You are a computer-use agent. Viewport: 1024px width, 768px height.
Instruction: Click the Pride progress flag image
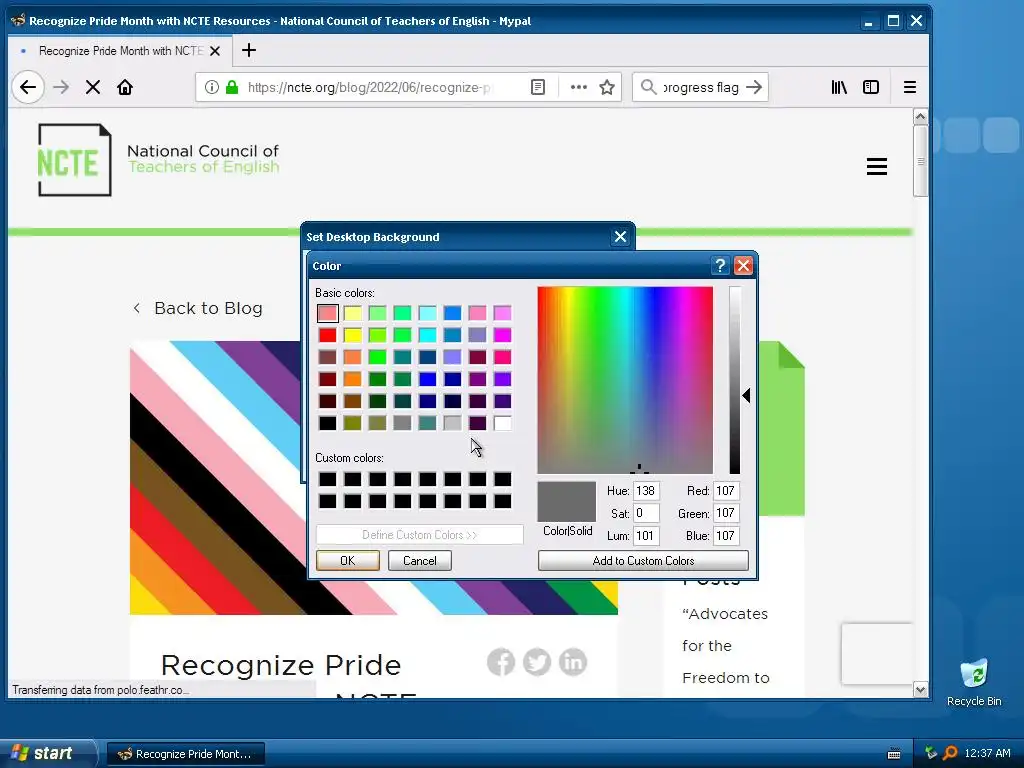pos(215,477)
